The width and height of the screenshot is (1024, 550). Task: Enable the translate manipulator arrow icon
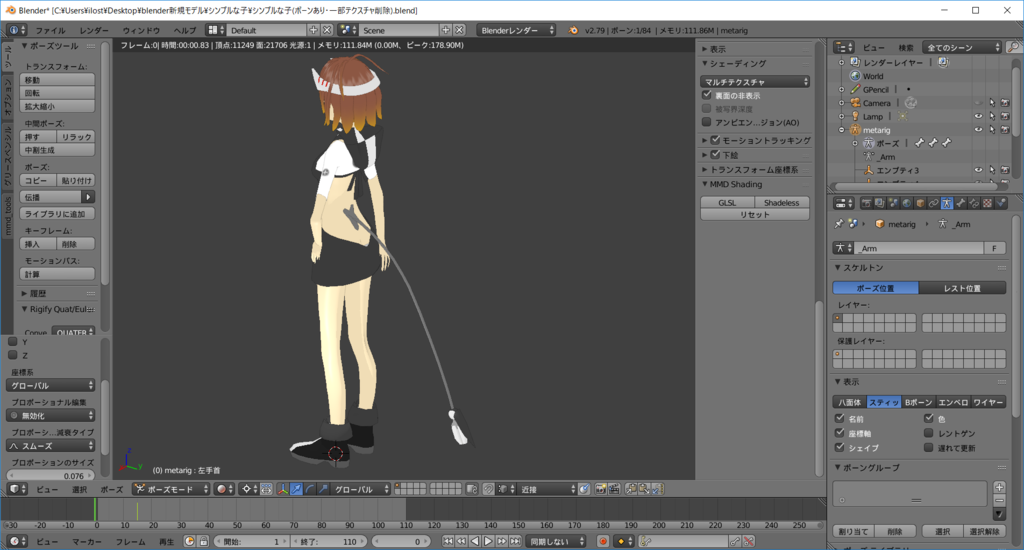coord(296,489)
